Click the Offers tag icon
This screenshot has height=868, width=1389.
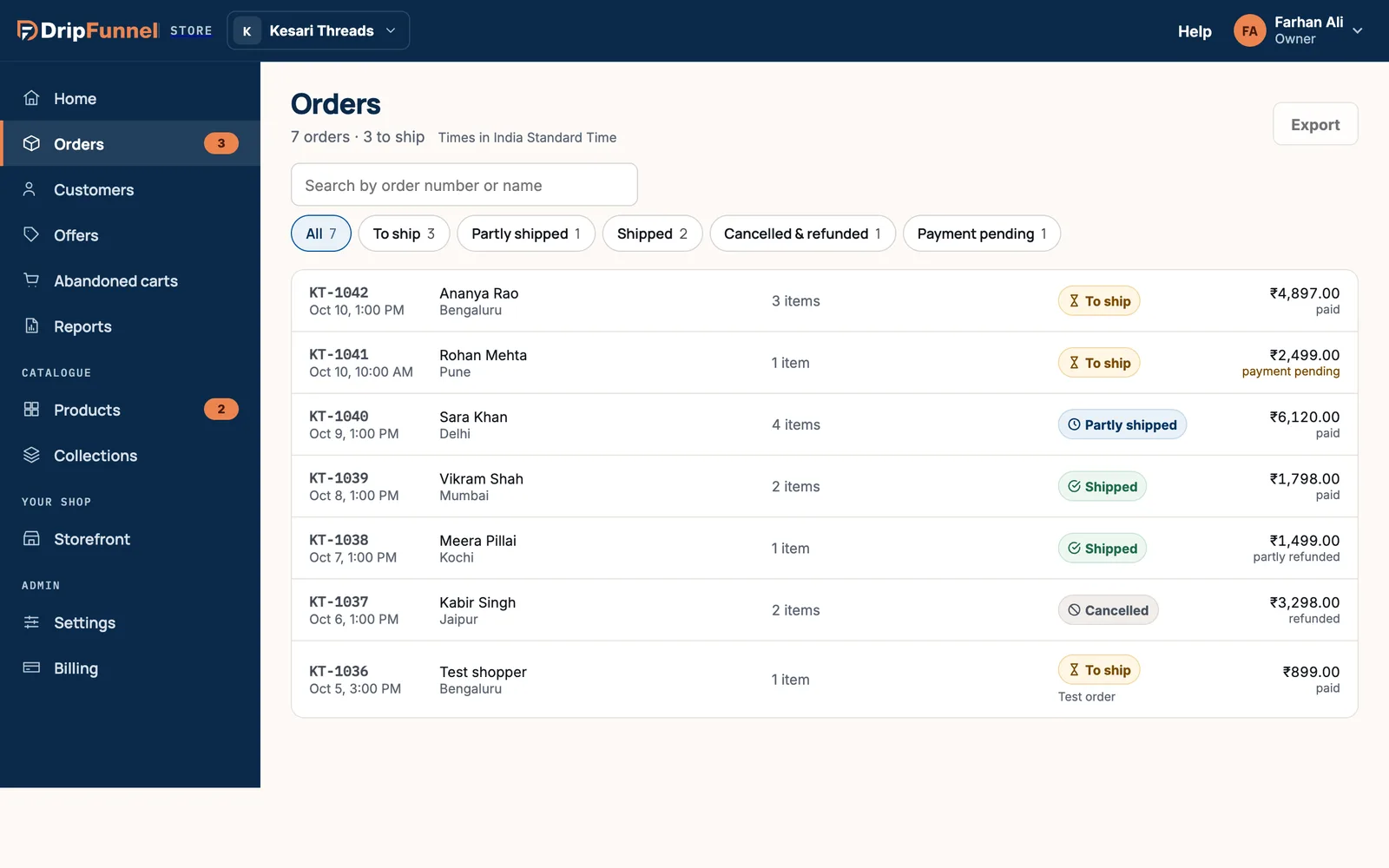click(31, 234)
